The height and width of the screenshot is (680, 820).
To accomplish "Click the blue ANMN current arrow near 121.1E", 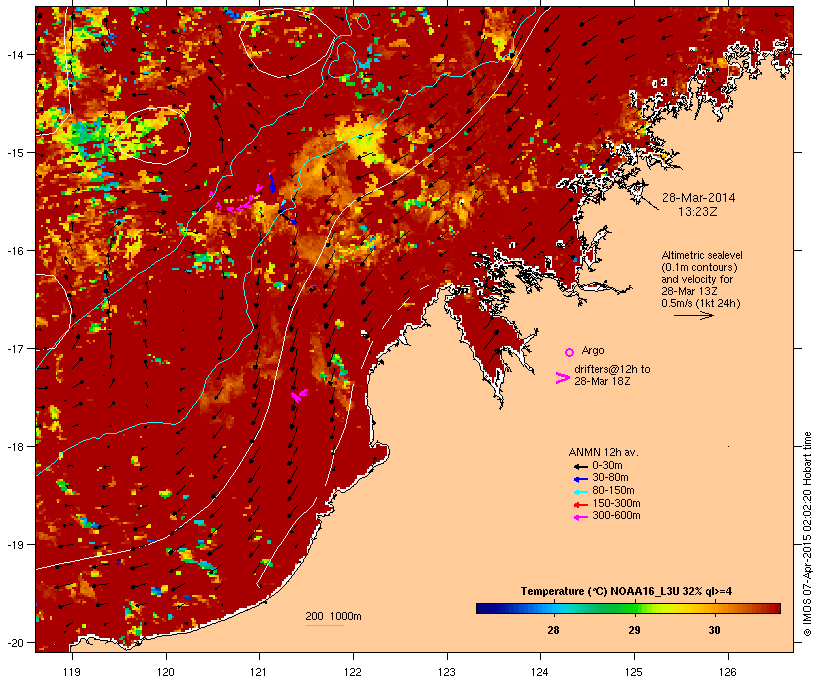I will (272, 182).
